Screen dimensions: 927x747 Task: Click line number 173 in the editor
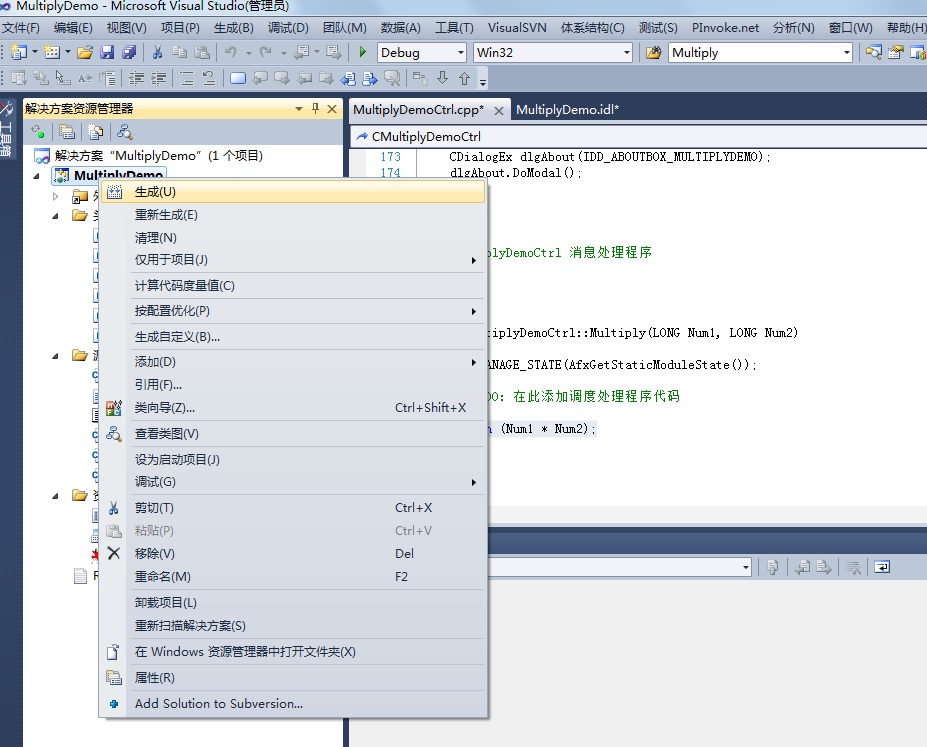tap(390, 157)
